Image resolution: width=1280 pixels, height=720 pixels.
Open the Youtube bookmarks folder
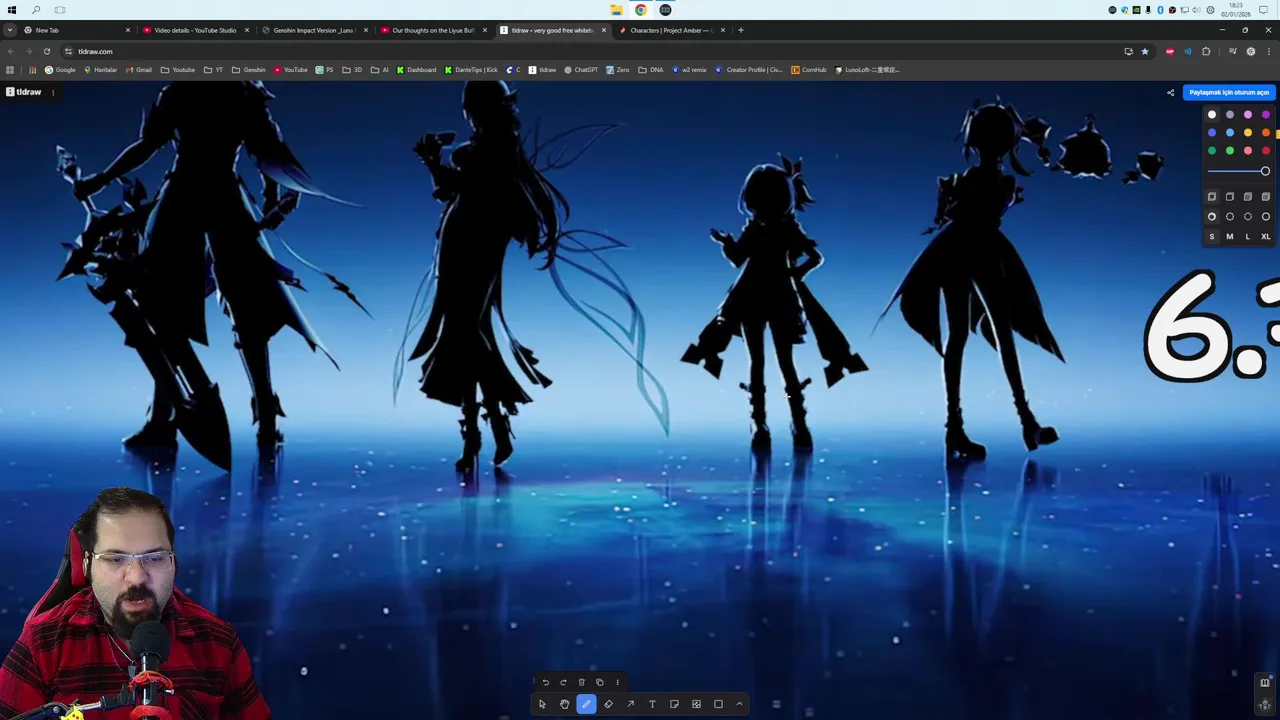(178, 70)
